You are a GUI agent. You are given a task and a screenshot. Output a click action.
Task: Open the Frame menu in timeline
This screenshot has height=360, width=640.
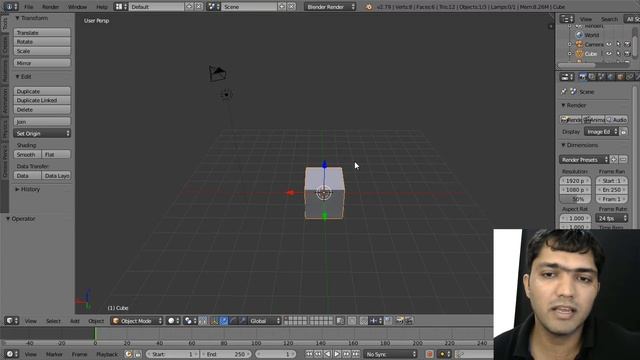[79, 354]
